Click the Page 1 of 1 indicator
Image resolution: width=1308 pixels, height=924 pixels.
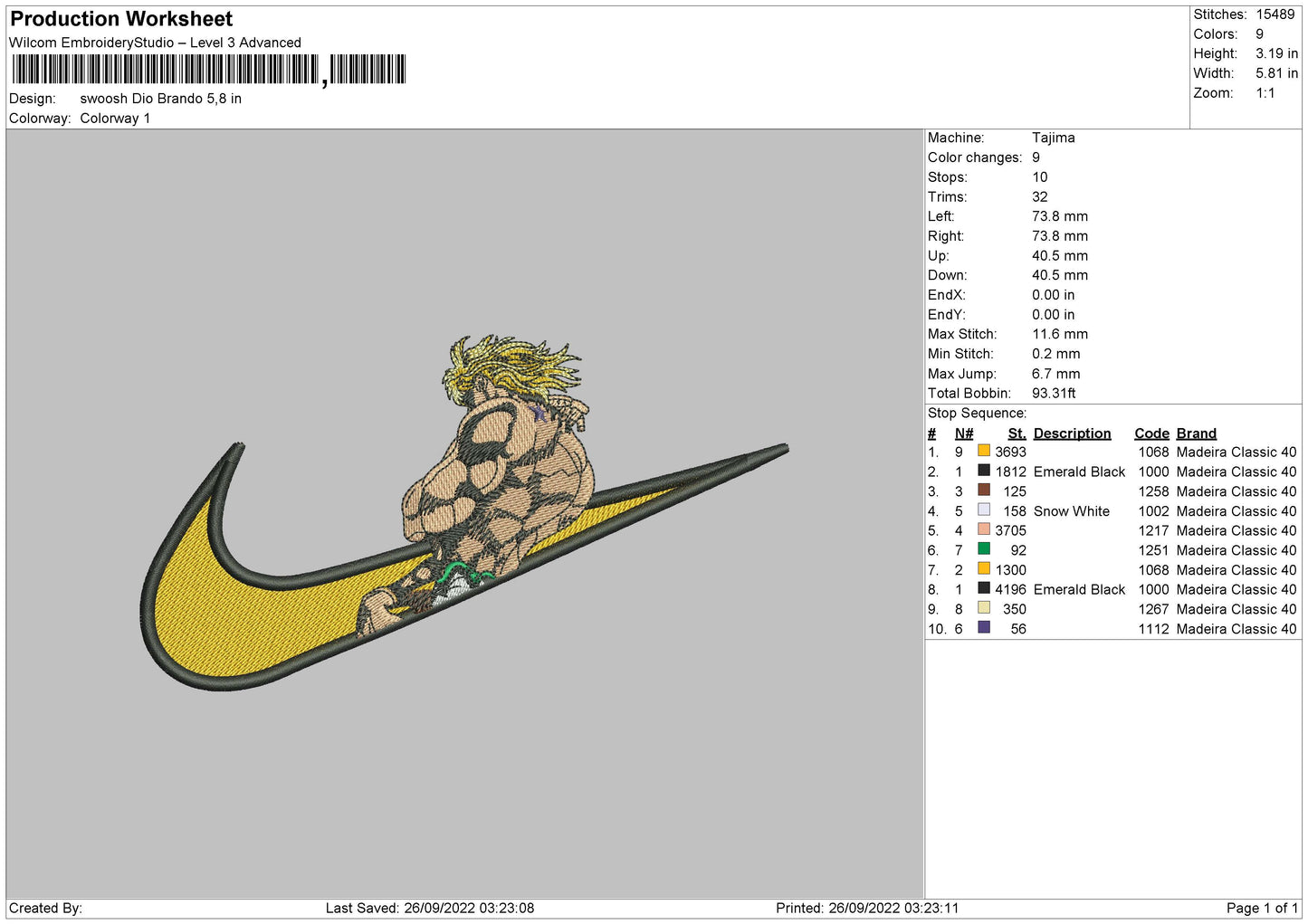point(1262,908)
